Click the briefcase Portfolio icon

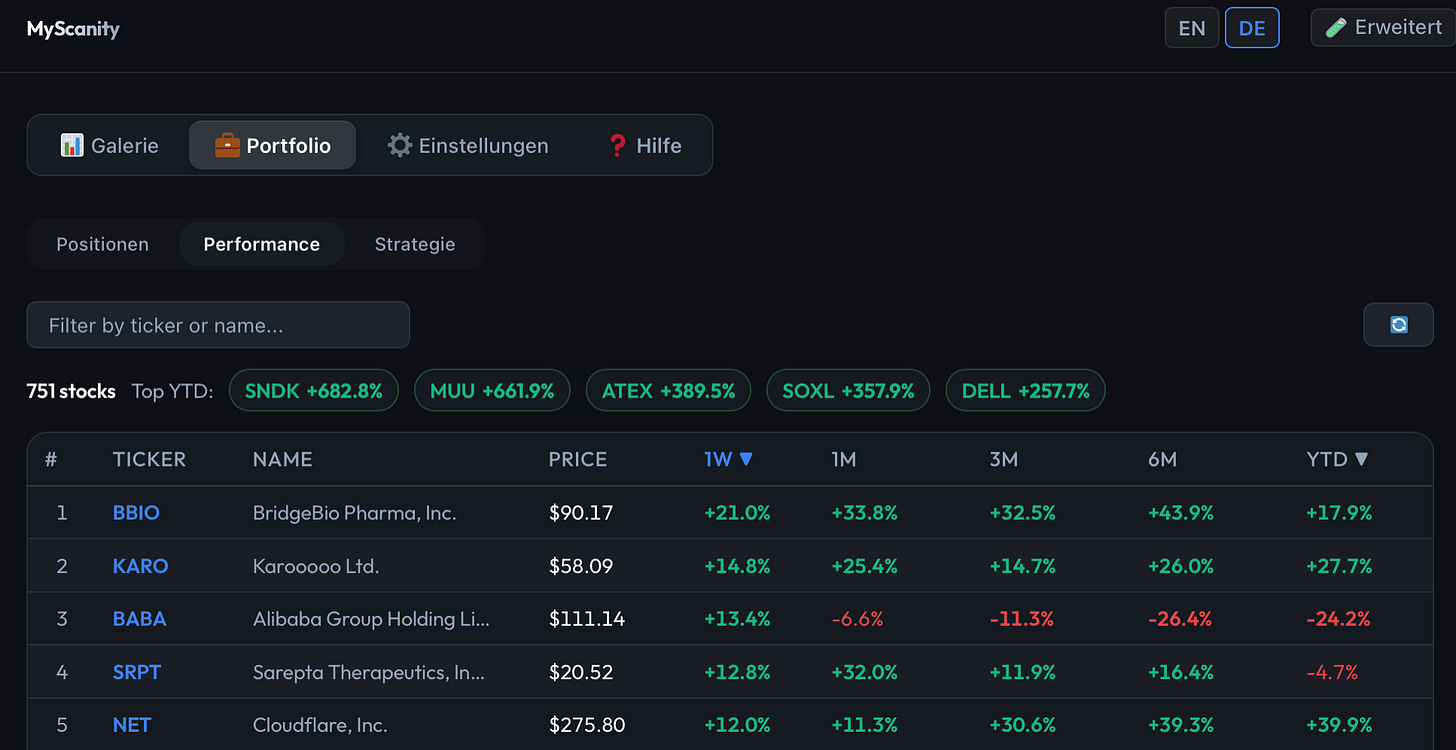click(x=227, y=145)
